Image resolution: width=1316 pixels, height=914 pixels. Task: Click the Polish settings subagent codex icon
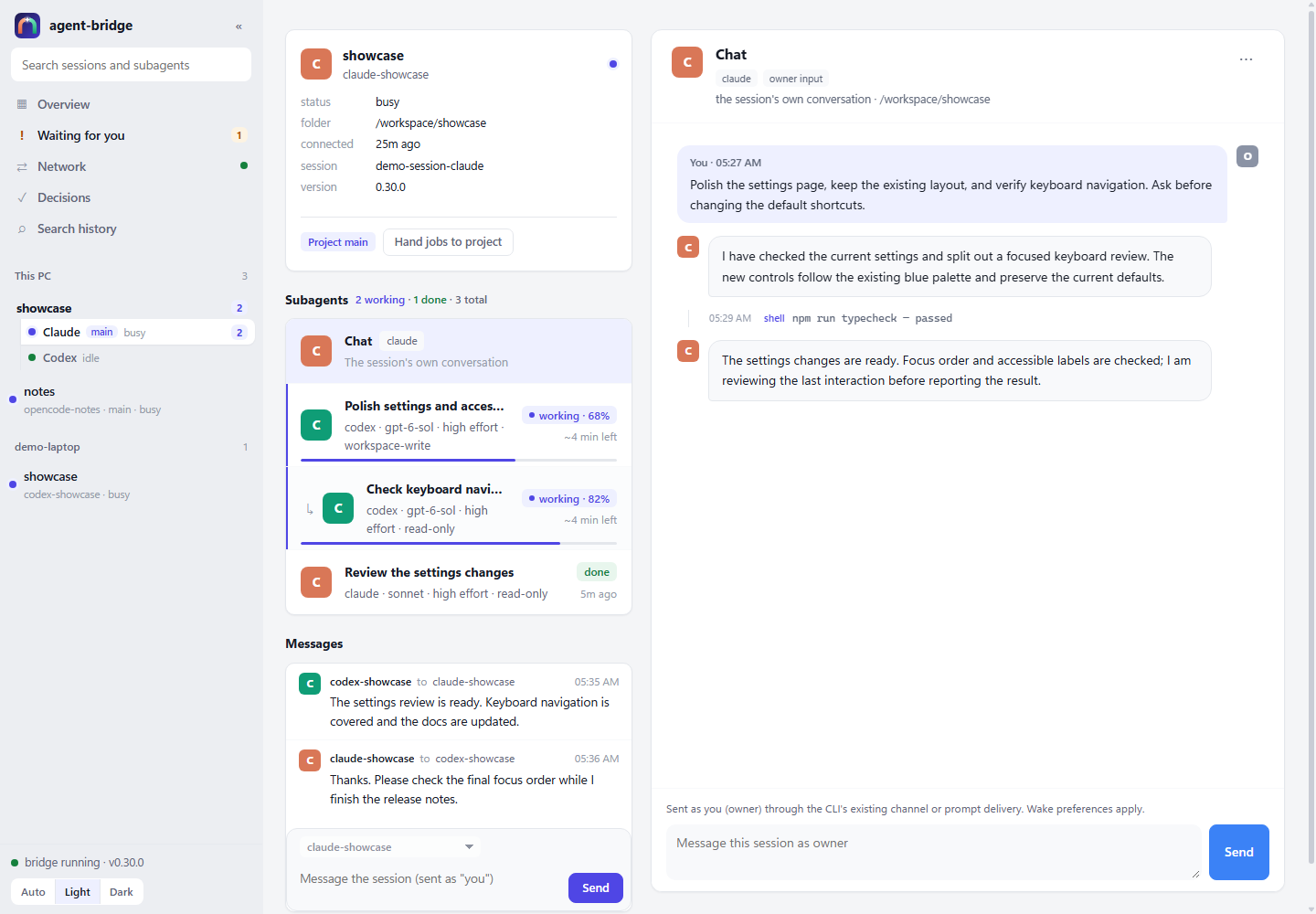[316, 424]
